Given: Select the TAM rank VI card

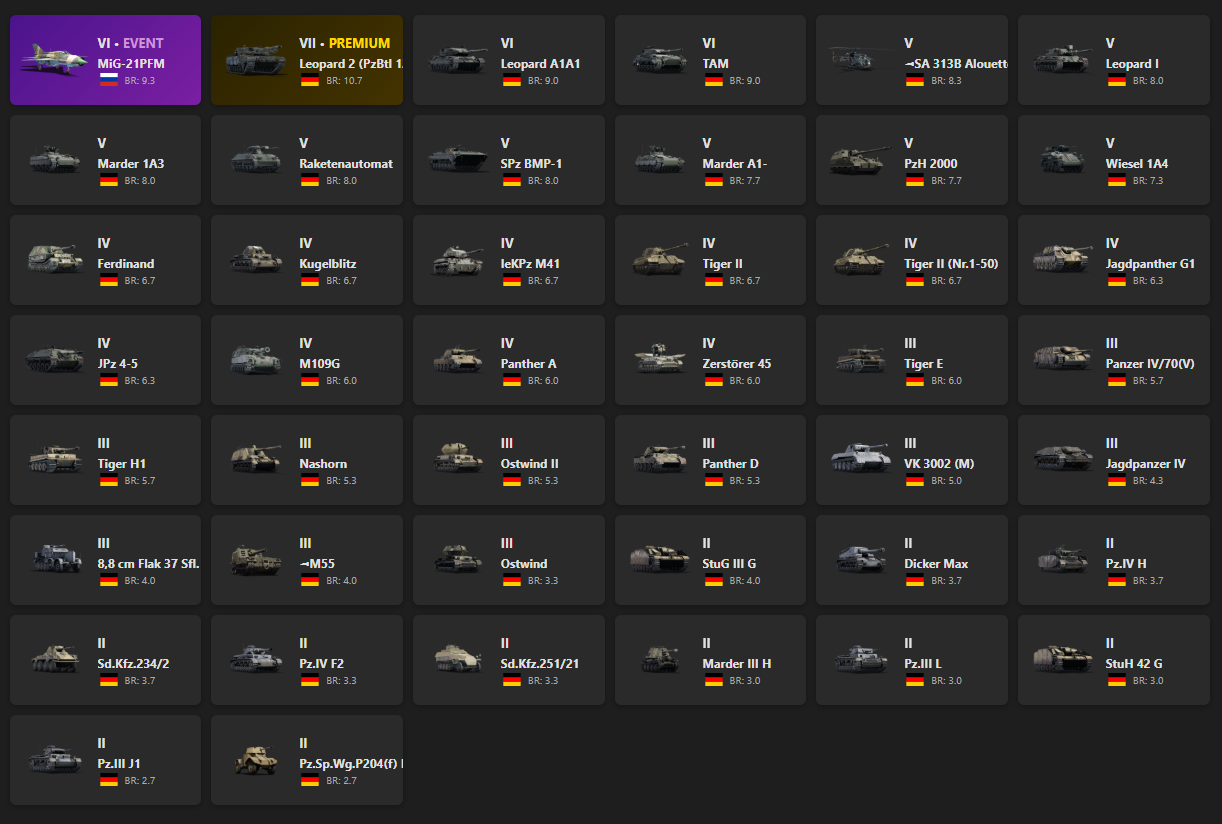Looking at the screenshot, I should (x=710, y=60).
